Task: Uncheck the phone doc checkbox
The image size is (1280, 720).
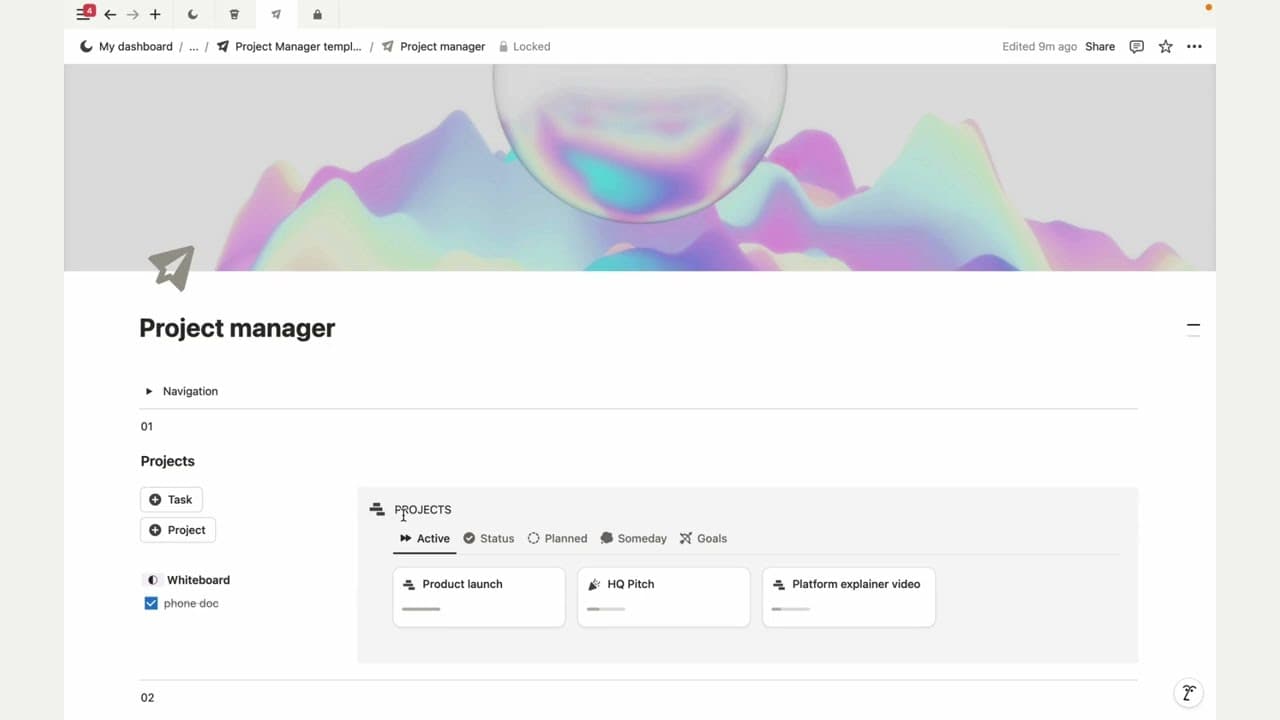Action: [x=151, y=604]
